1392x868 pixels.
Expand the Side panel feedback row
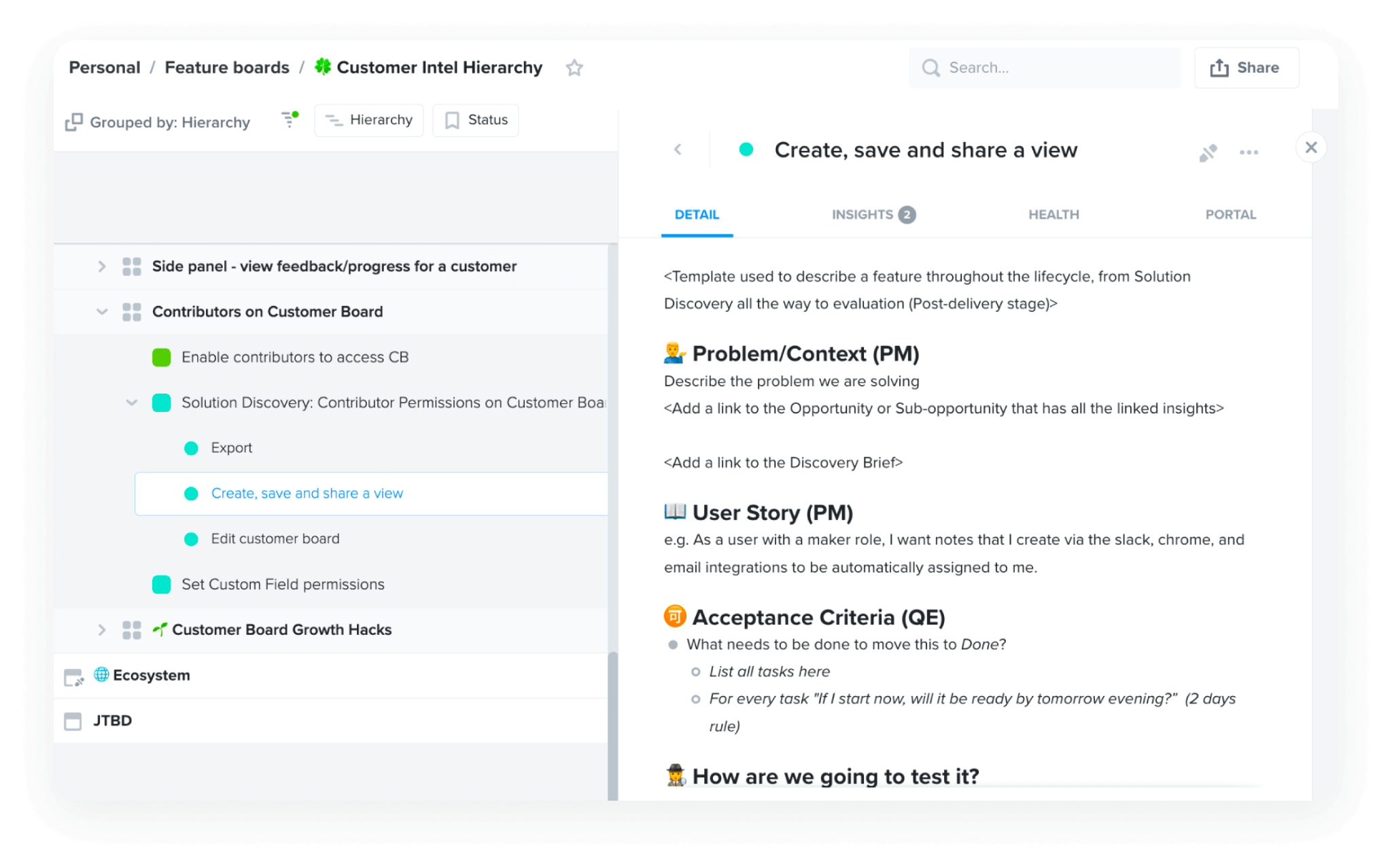(x=103, y=266)
